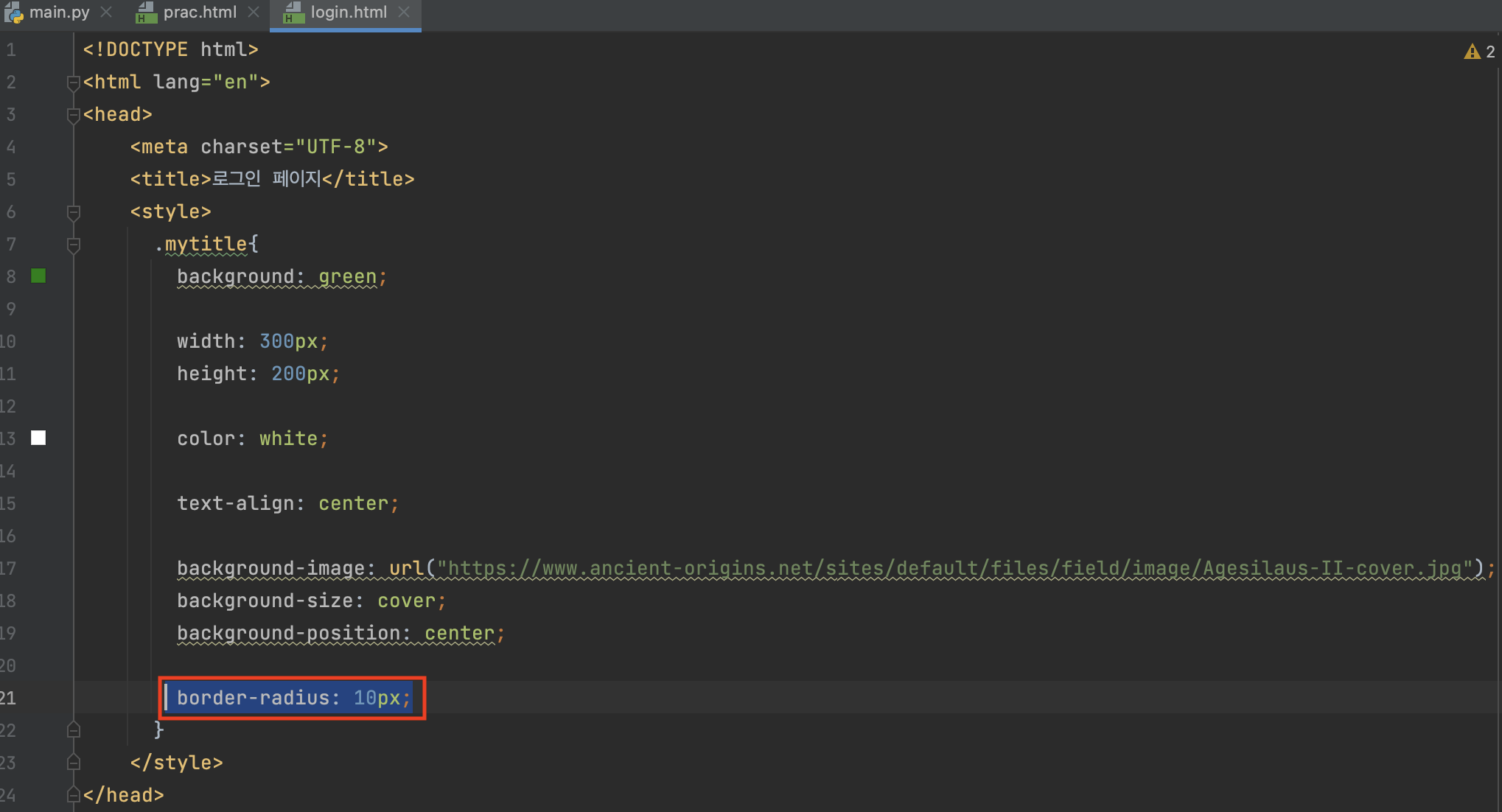Click the HTML file icon on prac.html tab

(x=147, y=13)
